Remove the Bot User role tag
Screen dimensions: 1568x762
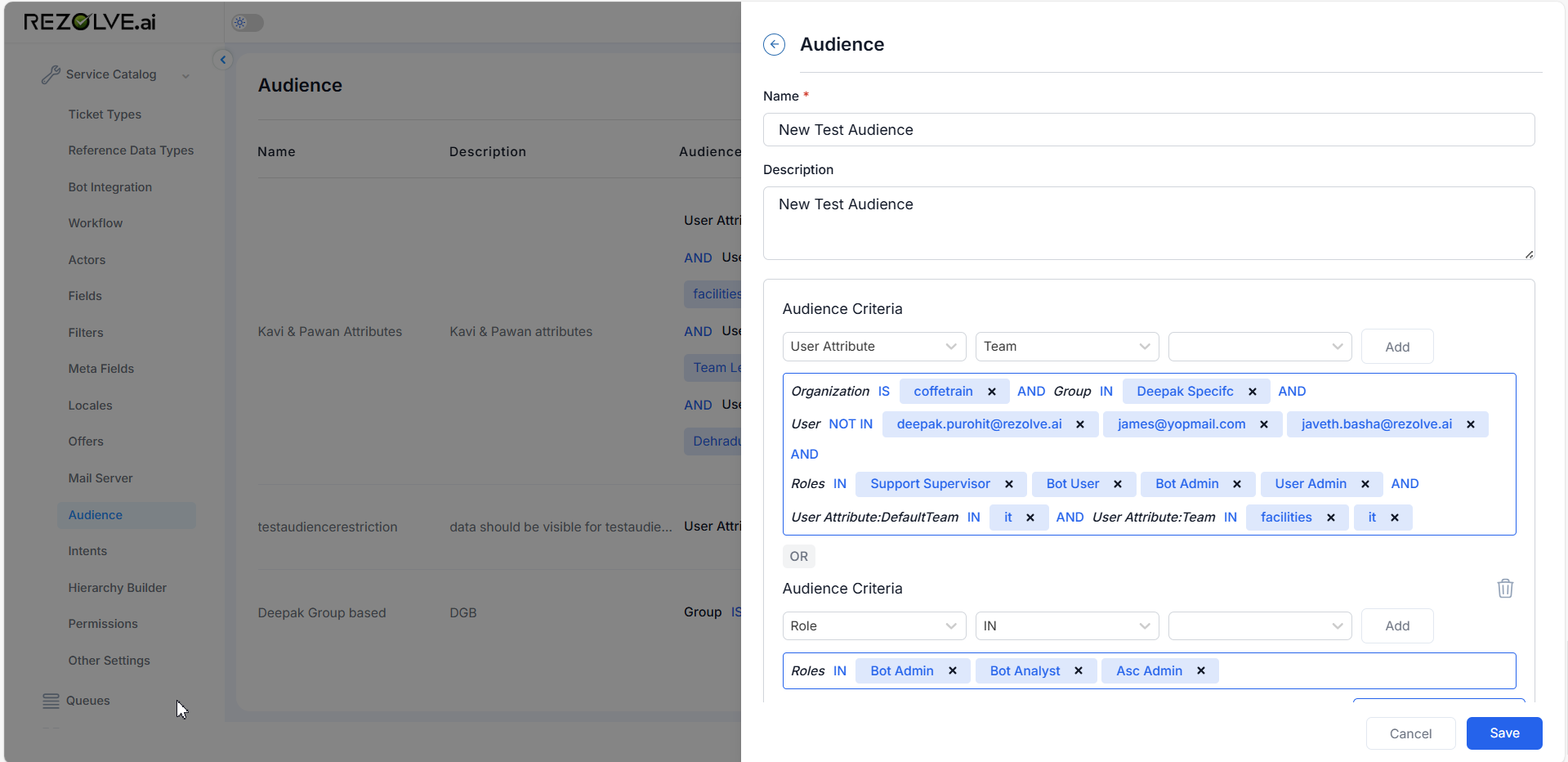pyautogui.click(x=1118, y=484)
